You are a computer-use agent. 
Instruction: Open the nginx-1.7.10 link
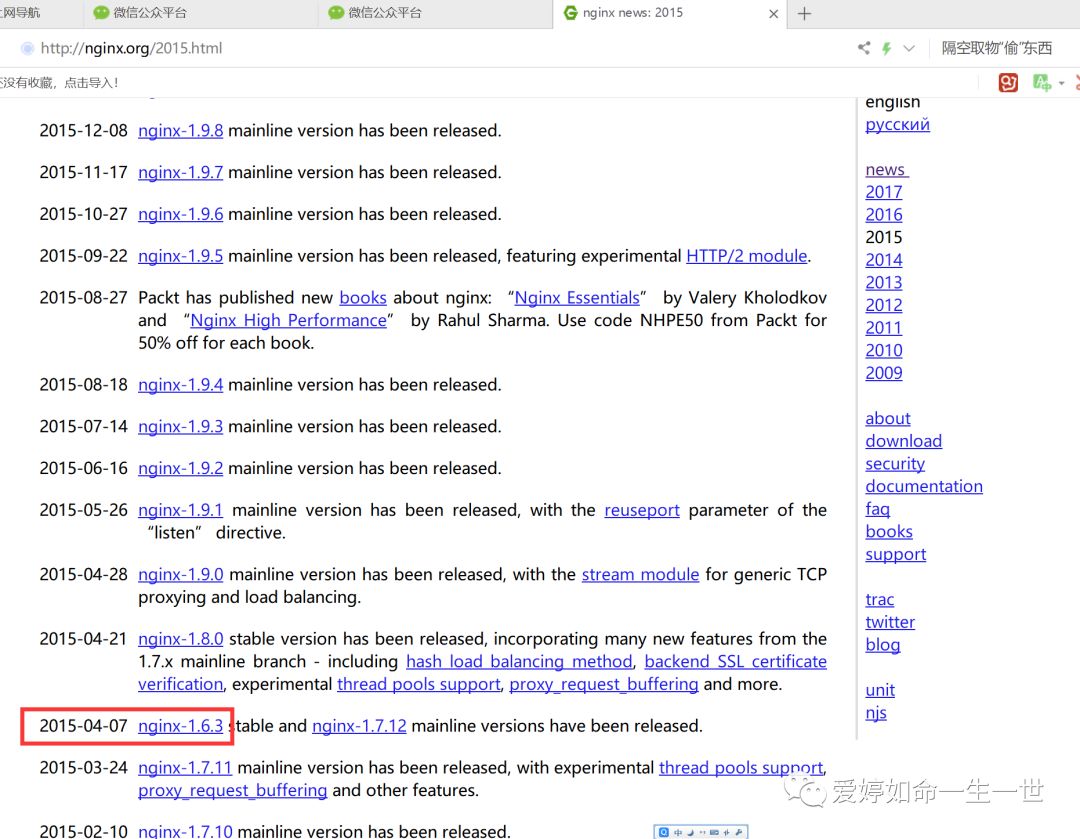click(x=185, y=831)
